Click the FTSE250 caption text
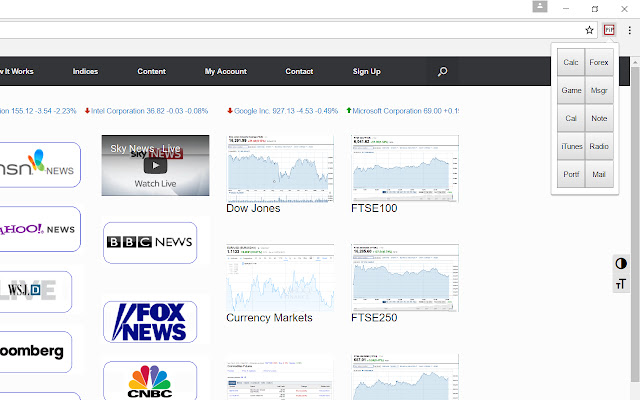640x400 pixels. (374, 318)
